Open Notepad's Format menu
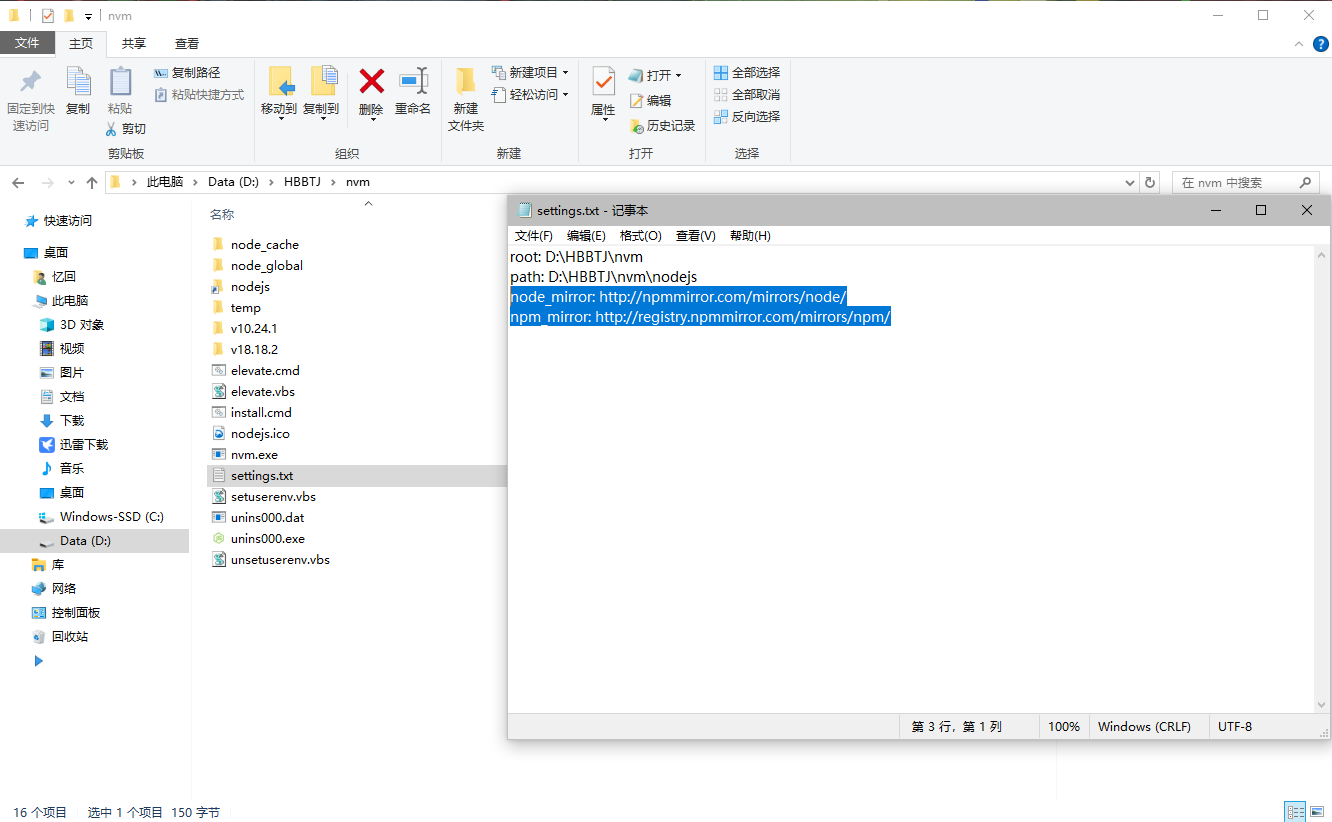 640,236
